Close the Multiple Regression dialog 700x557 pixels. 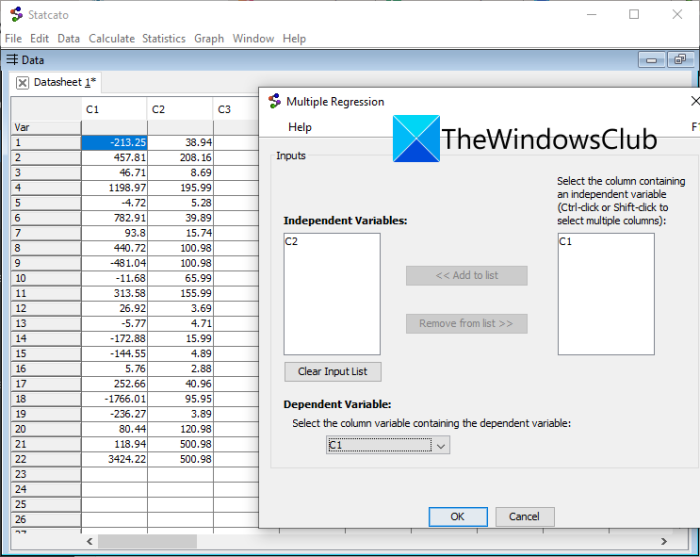coord(695,101)
